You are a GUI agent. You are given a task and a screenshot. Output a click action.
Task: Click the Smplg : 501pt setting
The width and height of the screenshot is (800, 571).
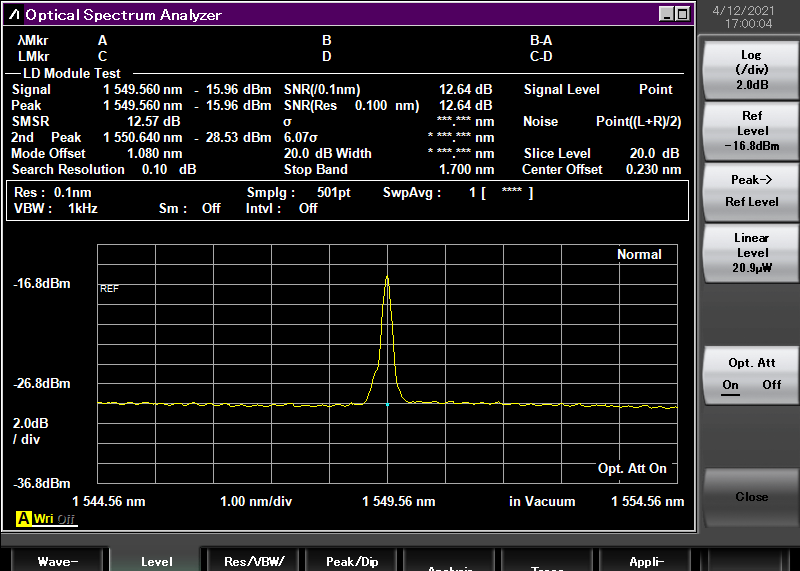(298, 193)
